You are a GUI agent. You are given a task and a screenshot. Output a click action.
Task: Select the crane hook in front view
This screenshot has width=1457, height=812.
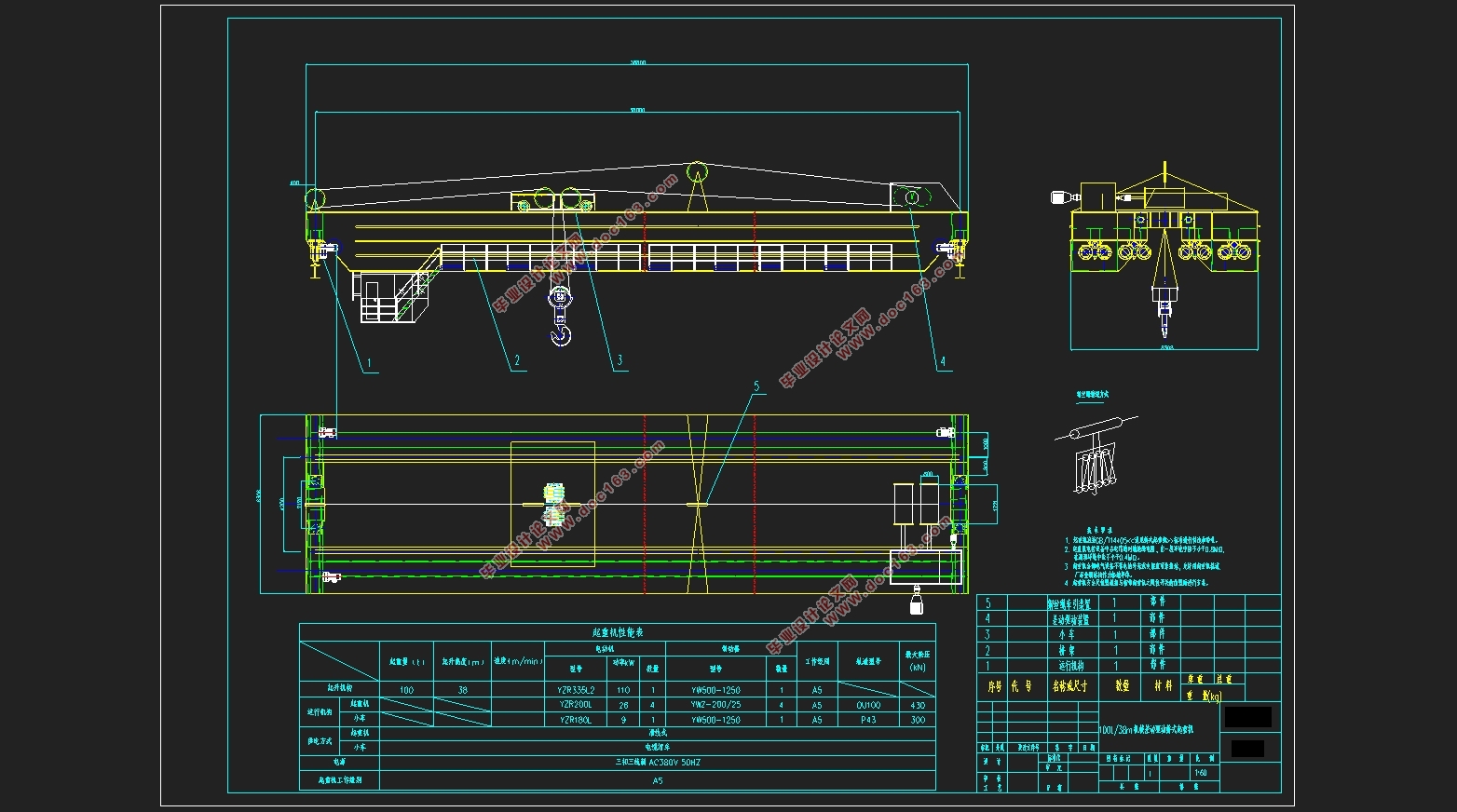click(560, 316)
